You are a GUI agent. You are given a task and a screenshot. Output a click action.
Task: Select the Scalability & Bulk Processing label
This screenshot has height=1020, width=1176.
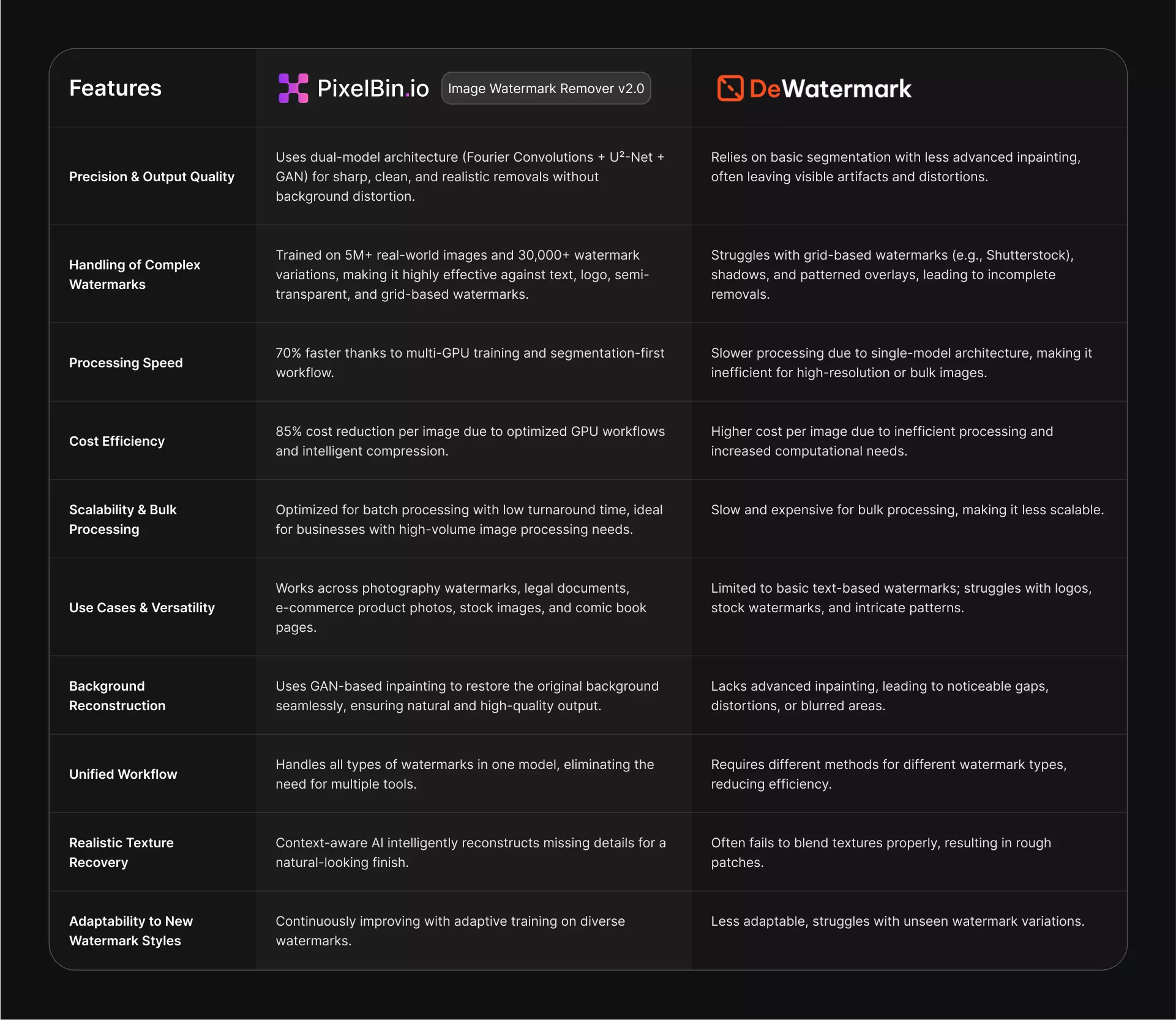(122, 519)
